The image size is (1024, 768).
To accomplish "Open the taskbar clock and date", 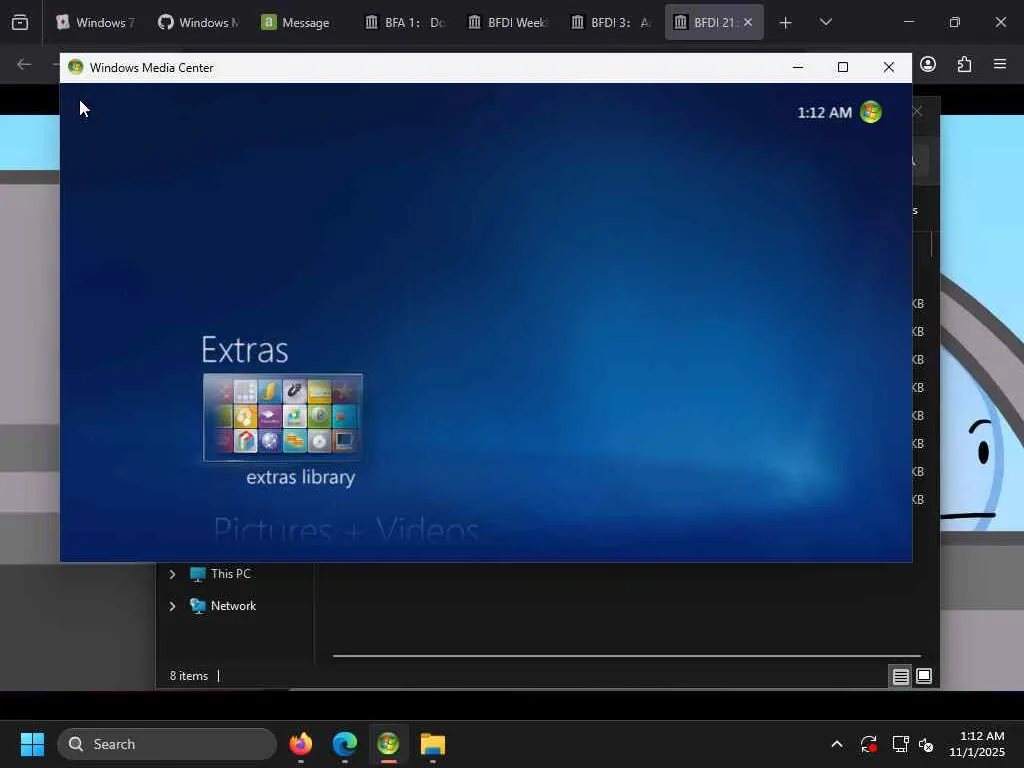I will point(977,744).
